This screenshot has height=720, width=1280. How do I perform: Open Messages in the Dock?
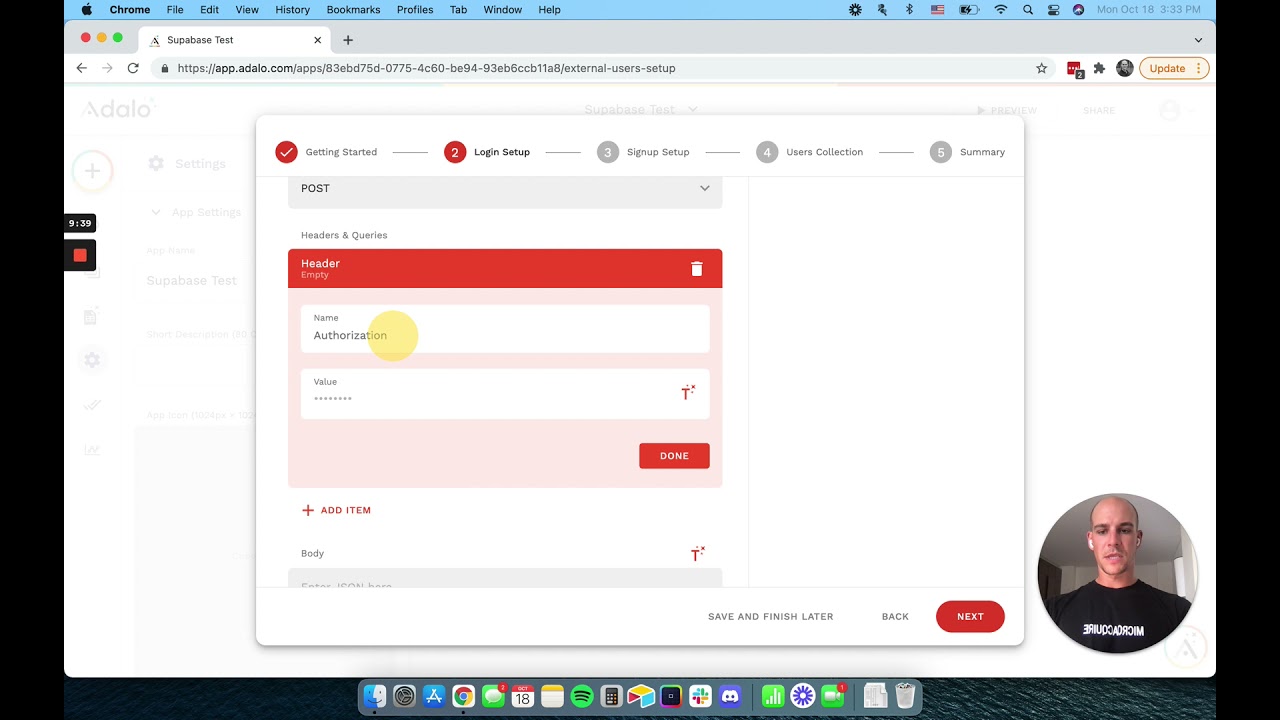[x=493, y=696]
